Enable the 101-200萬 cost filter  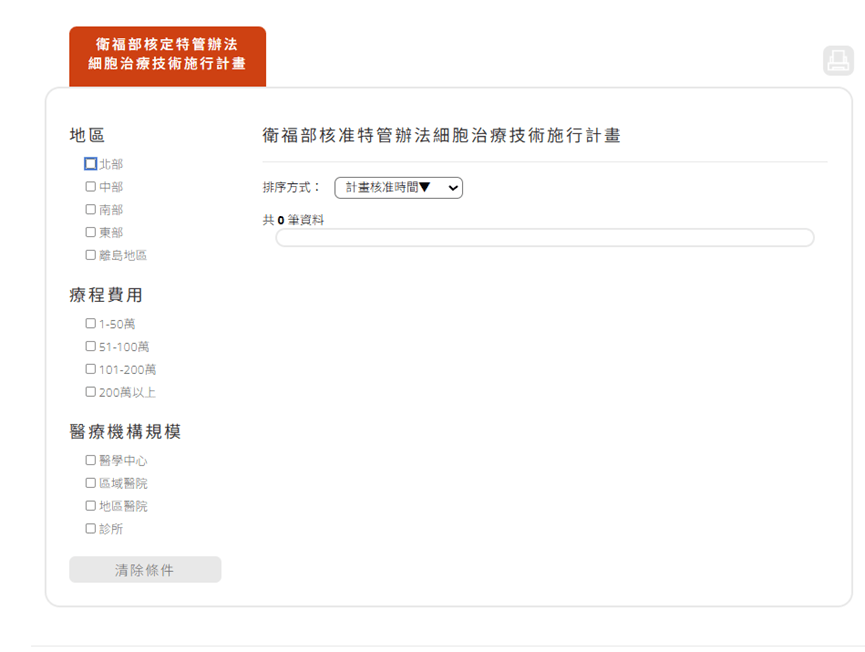(x=90, y=368)
